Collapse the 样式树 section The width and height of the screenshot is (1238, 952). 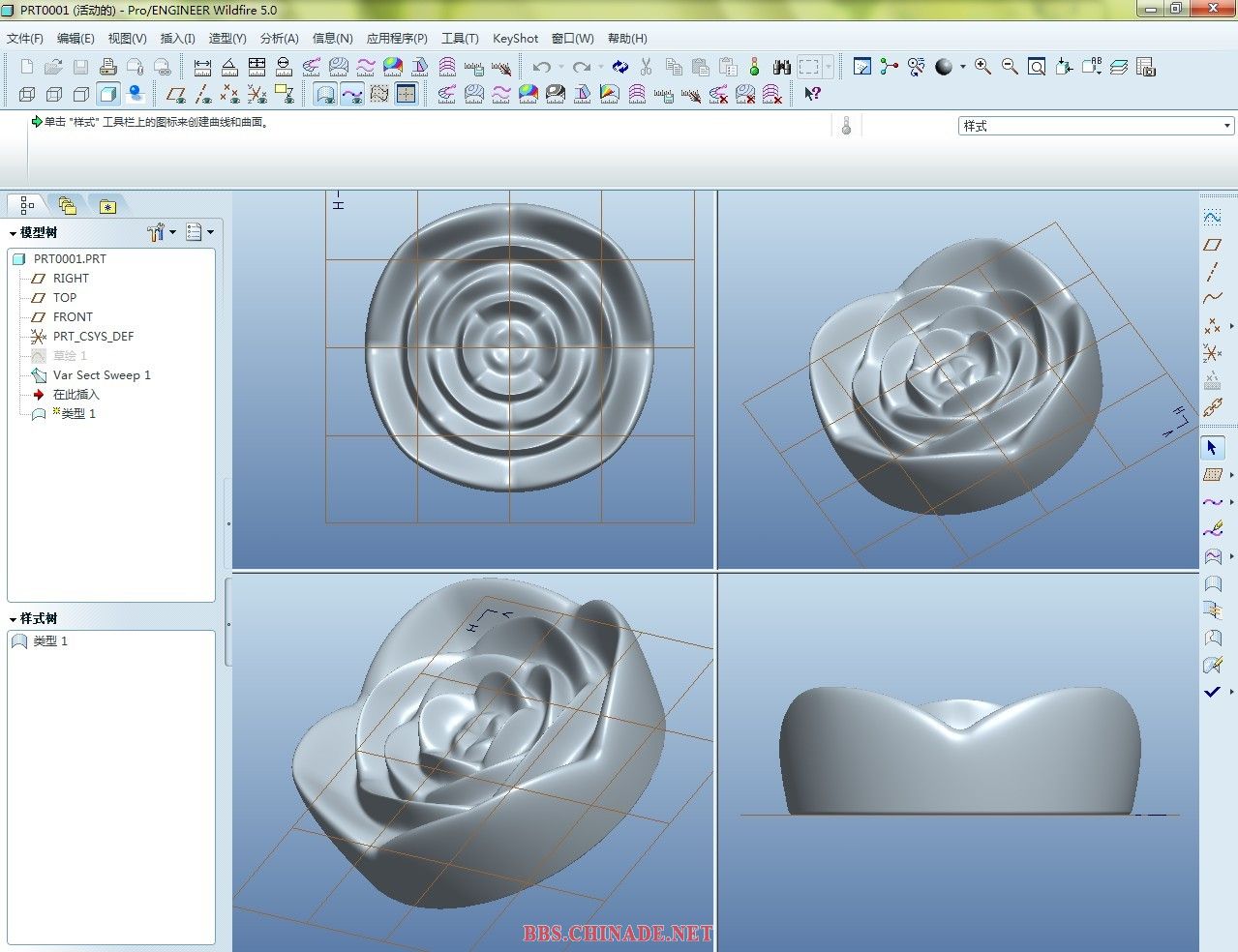click(14, 619)
